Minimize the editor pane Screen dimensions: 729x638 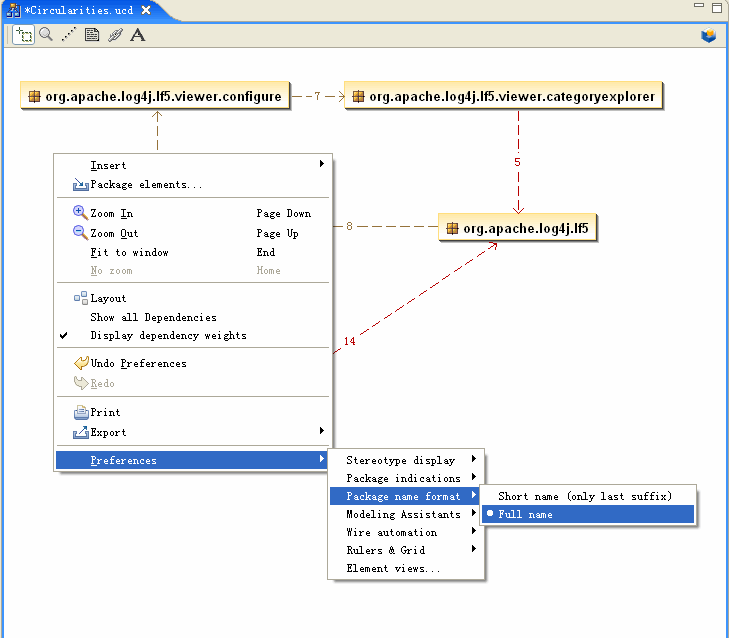click(x=699, y=5)
